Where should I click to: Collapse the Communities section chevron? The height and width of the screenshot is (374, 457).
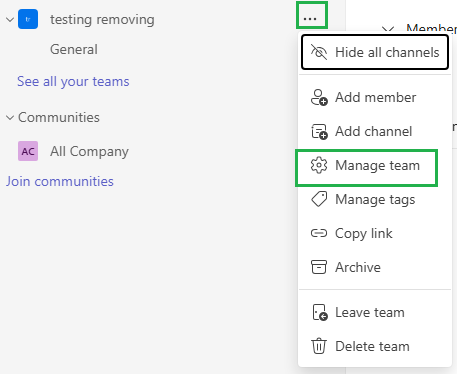[x=10, y=117]
